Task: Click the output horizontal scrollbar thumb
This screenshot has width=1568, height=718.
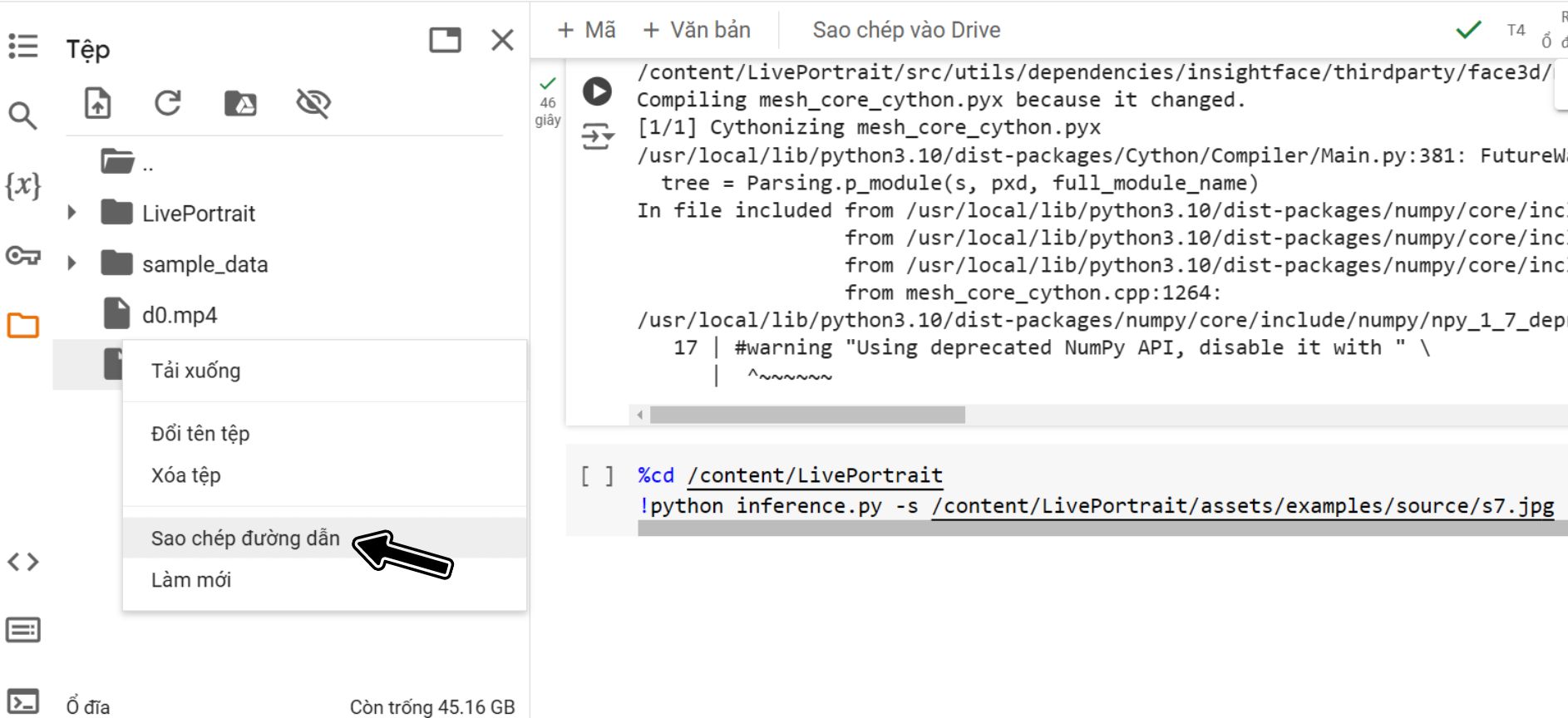Action: (807, 415)
